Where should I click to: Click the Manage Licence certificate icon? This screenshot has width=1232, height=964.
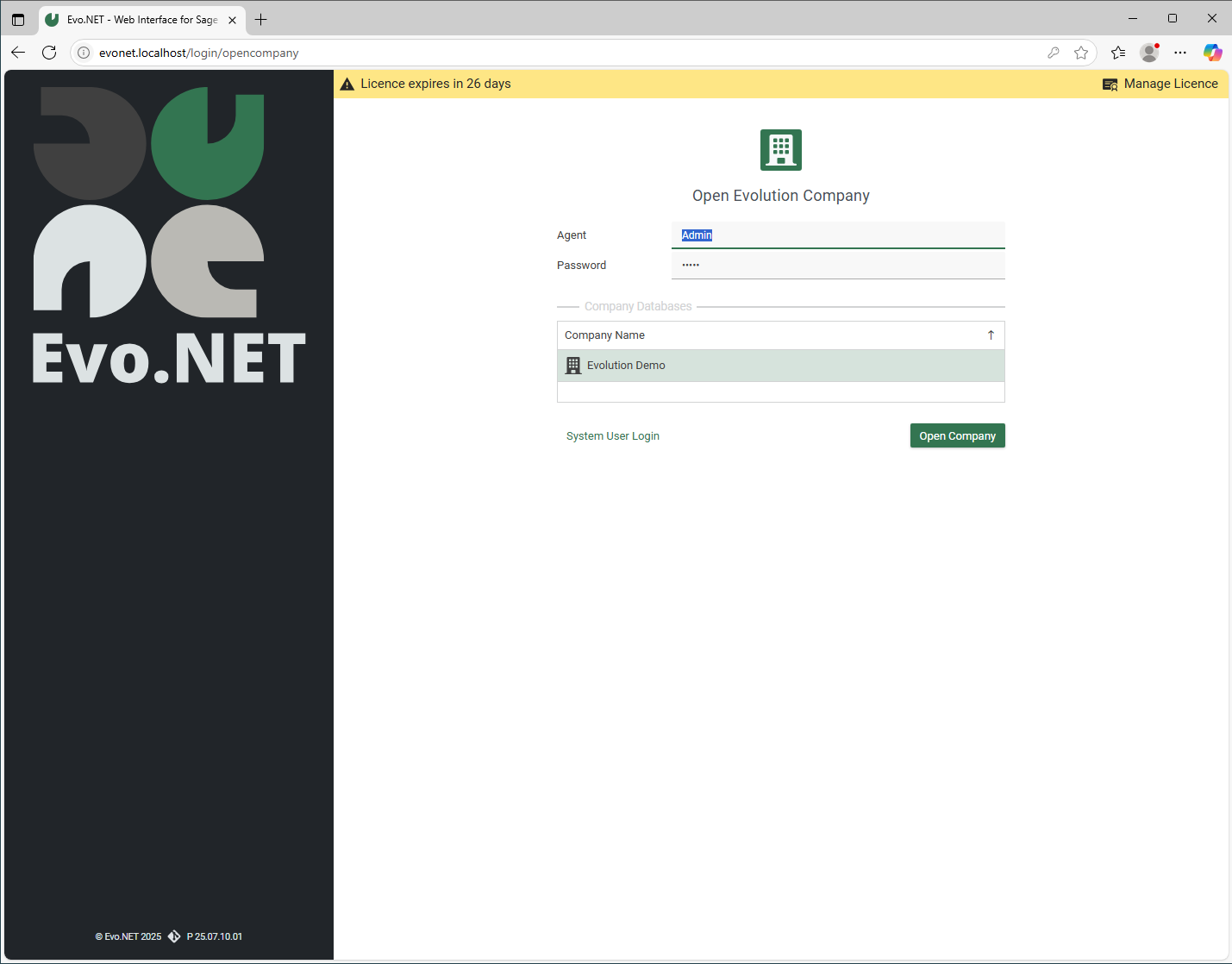(1110, 85)
